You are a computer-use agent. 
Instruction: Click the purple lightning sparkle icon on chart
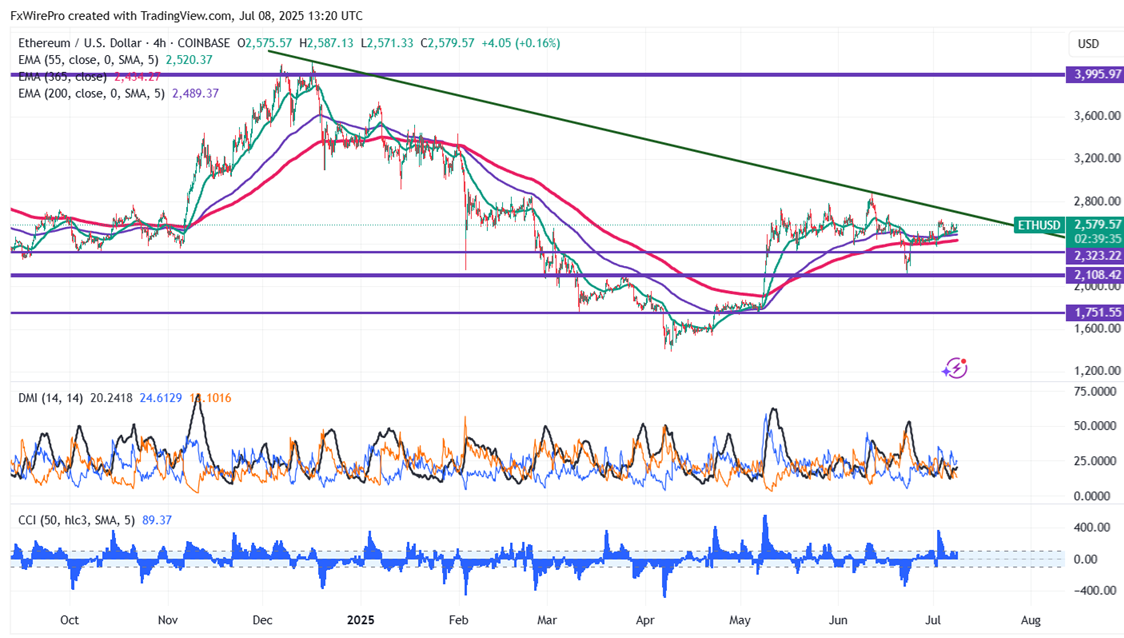pyautogui.click(x=955, y=368)
